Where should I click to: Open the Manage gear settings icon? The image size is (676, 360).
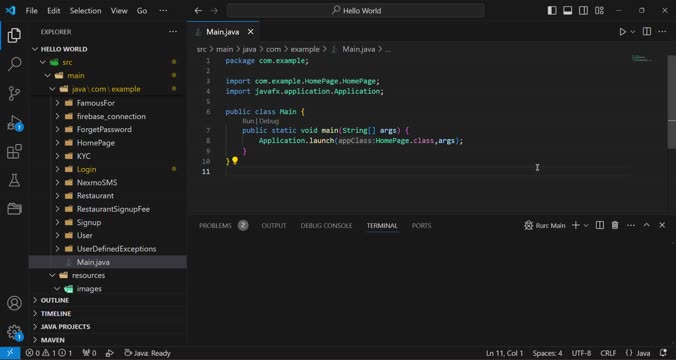[14, 332]
